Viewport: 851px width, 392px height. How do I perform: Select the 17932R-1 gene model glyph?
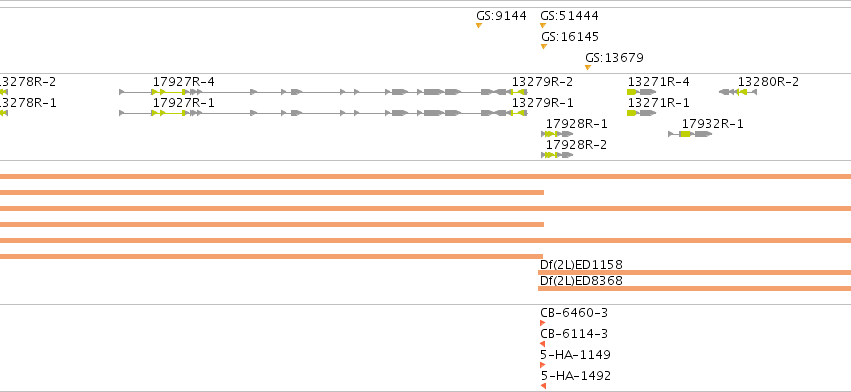coord(690,134)
